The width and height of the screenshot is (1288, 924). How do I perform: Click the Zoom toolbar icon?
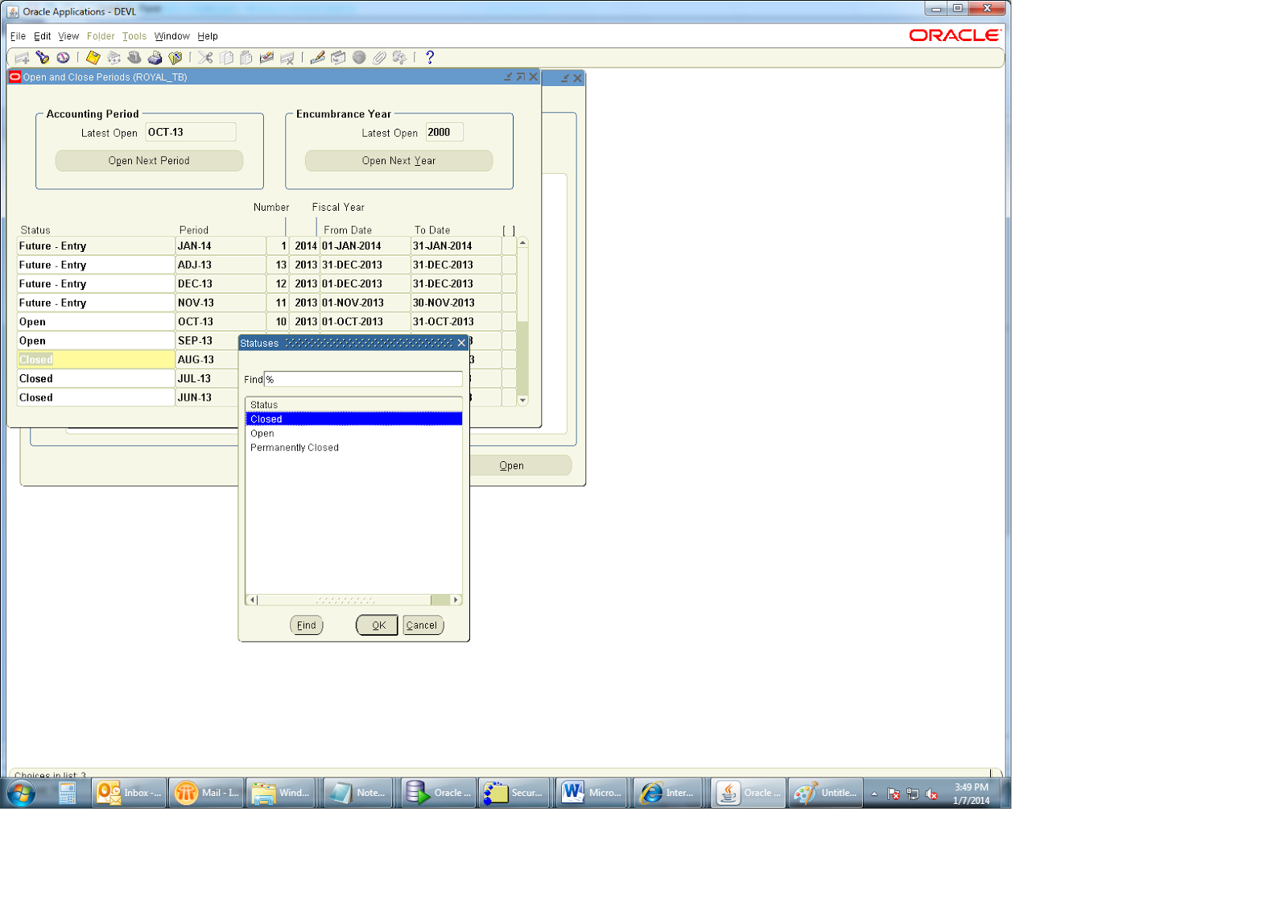pyautogui.click(x=338, y=58)
